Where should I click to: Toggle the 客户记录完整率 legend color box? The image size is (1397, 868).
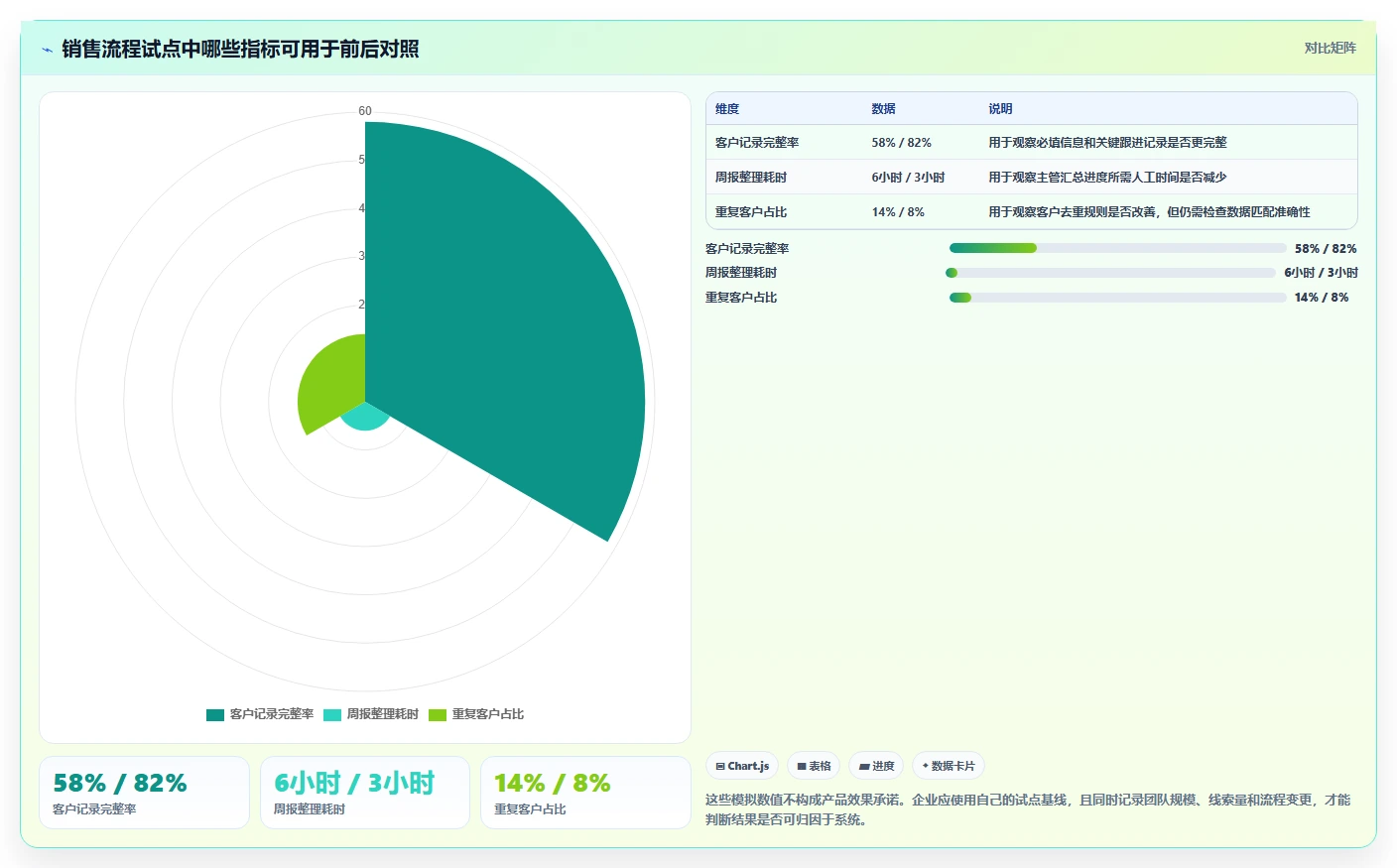(x=215, y=714)
